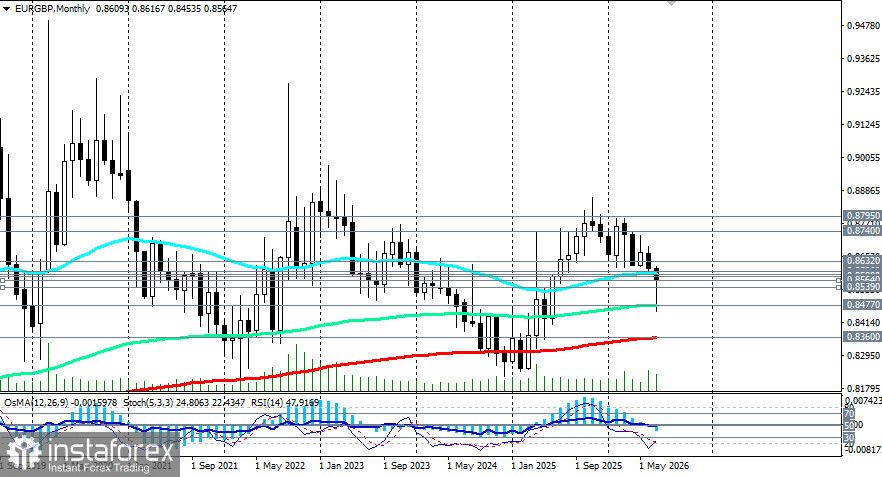882x477 pixels.
Task: Click the 1 May 2026 date marker
Action: (664, 466)
